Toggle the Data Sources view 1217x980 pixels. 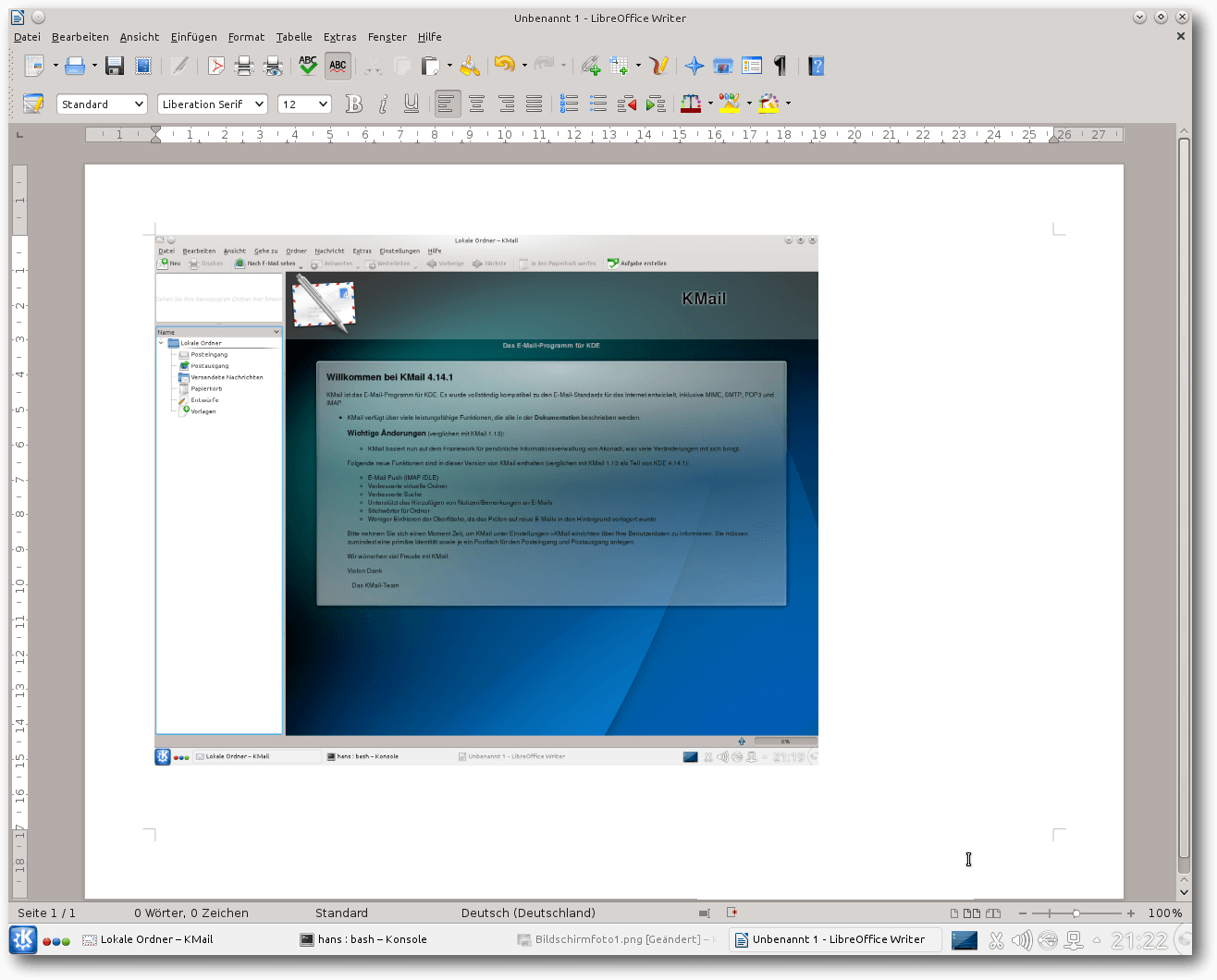point(752,66)
